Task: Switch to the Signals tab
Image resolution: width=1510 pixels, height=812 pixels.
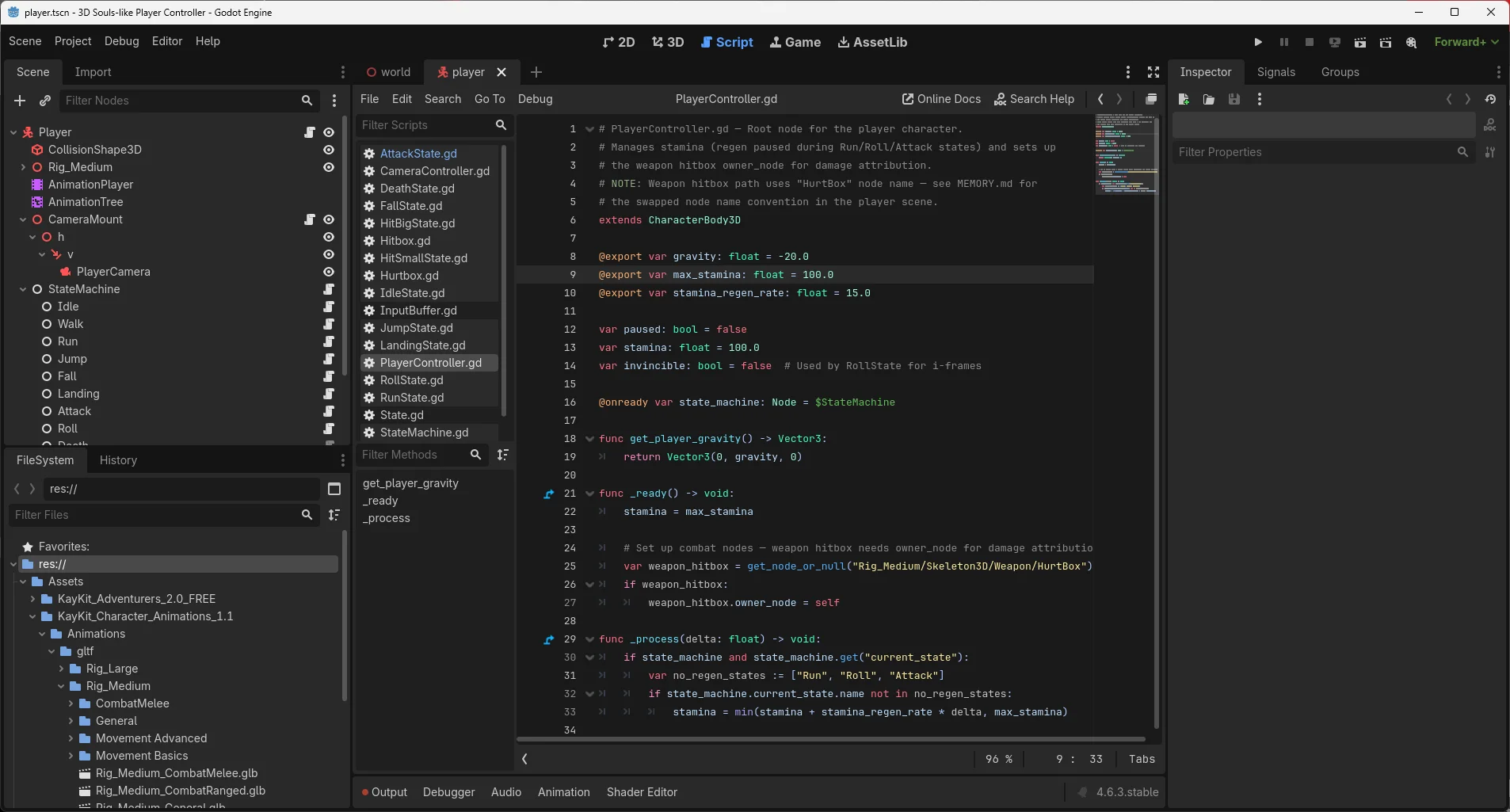Action: (1276, 72)
